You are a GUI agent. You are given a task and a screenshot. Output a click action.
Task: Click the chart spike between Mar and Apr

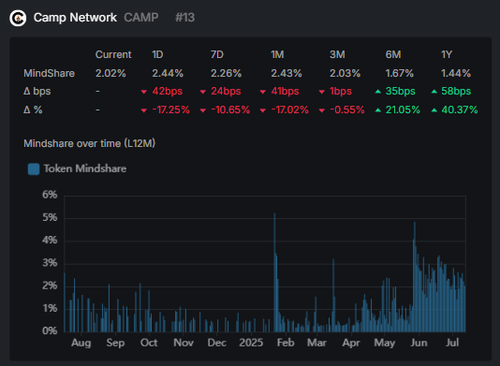(333, 295)
